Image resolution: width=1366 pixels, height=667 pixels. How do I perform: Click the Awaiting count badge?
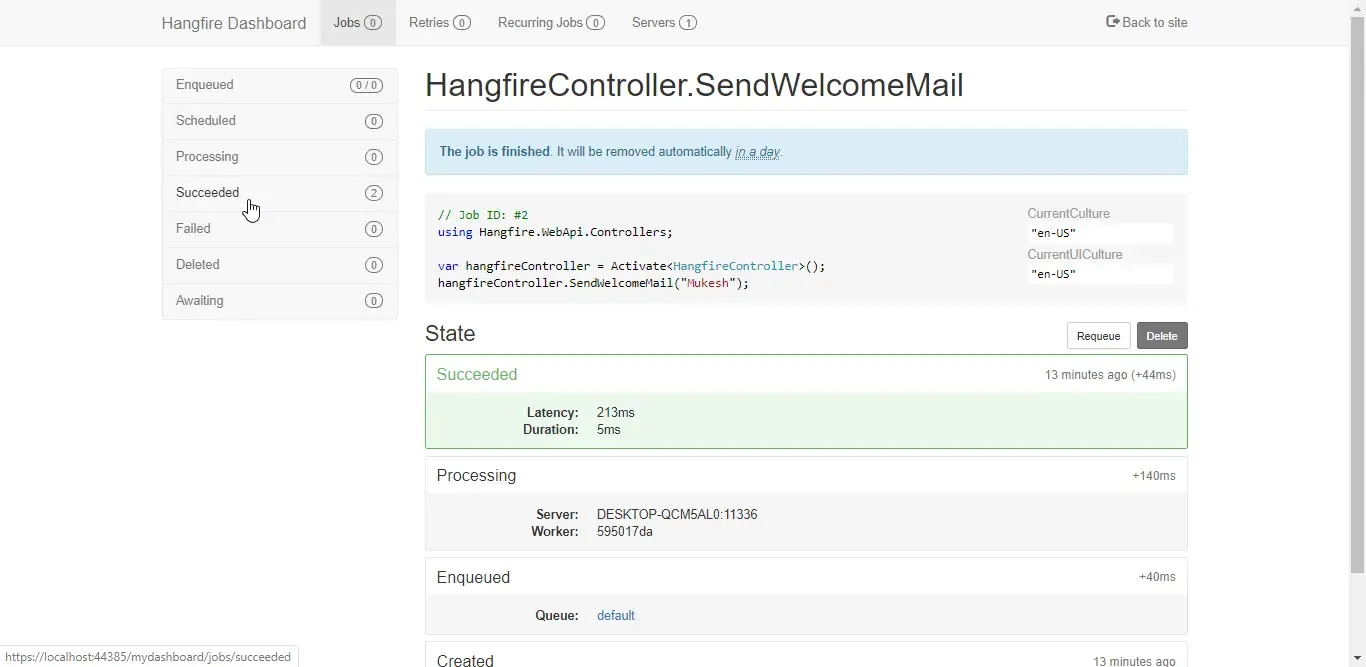tap(374, 301)
